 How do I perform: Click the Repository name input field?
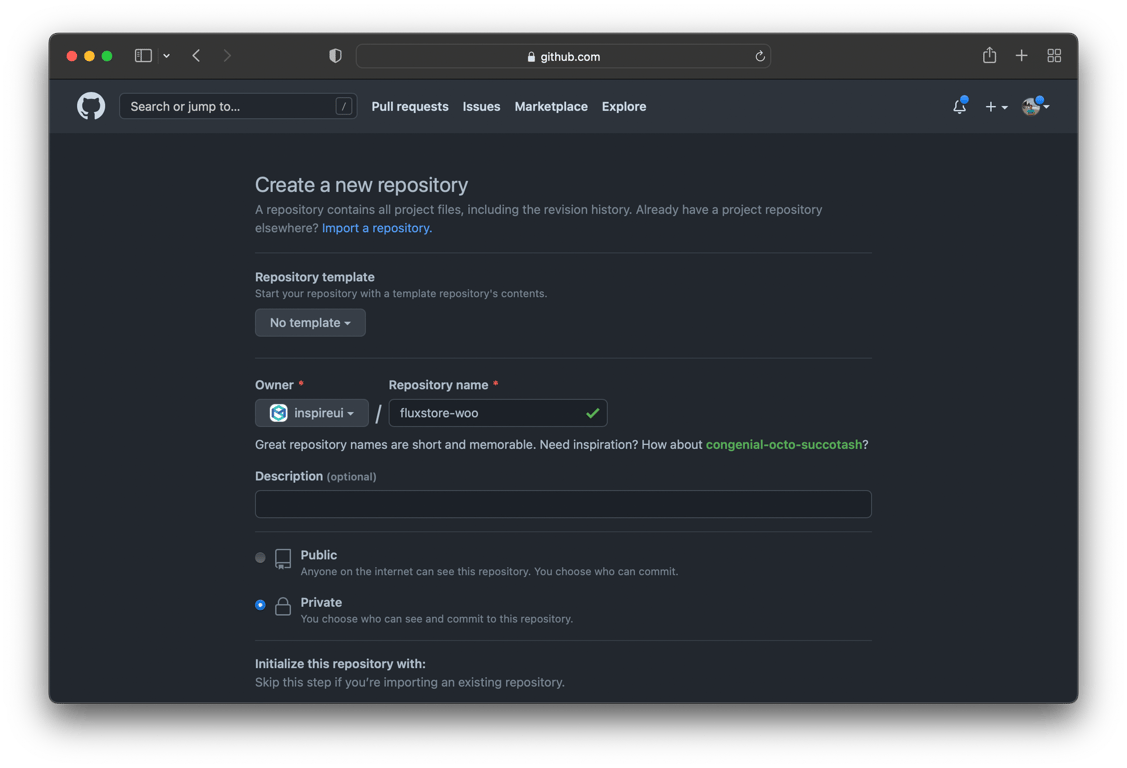[x=498, y=413]
